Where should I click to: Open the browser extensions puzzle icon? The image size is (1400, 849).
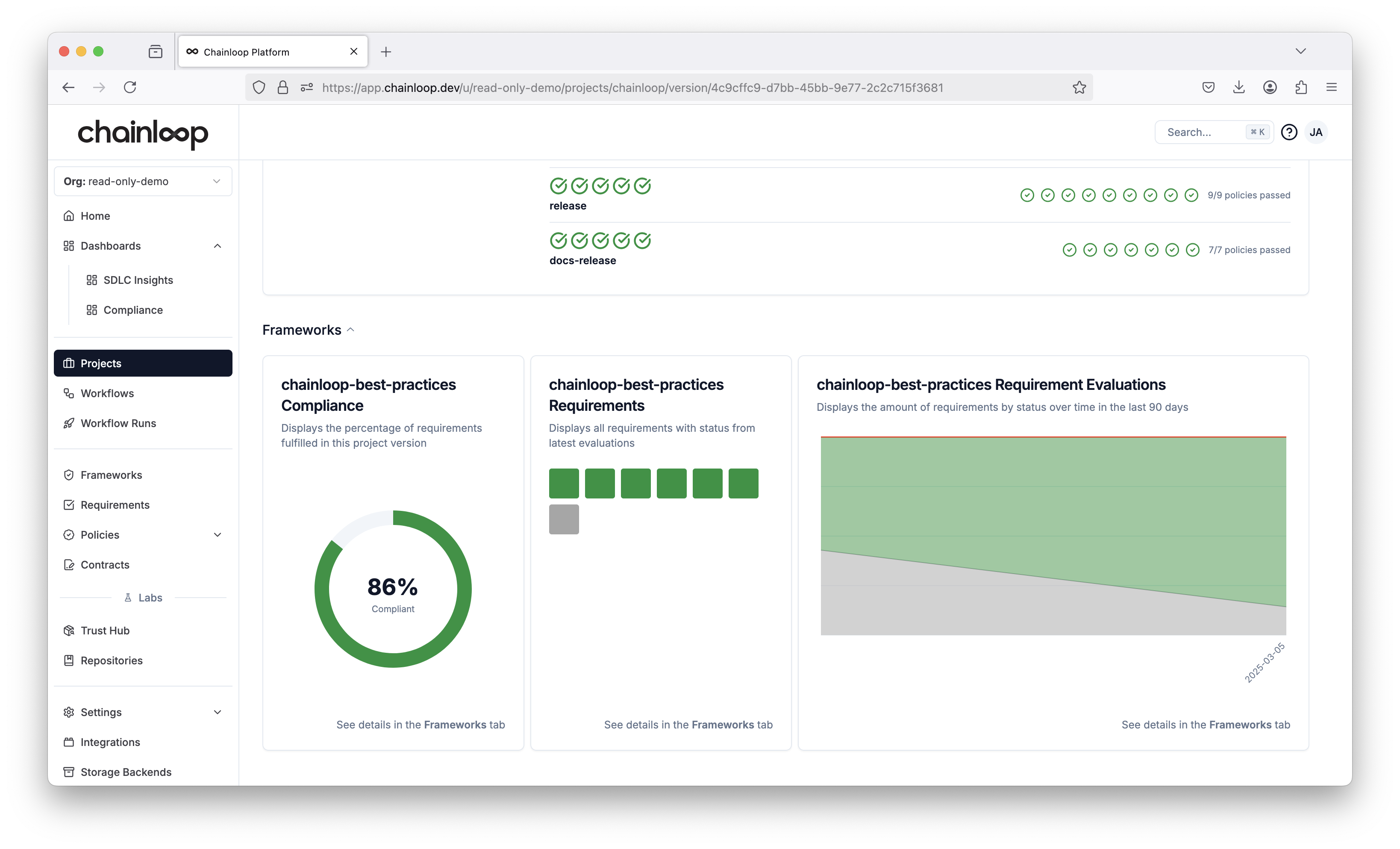pos(1301,88)
